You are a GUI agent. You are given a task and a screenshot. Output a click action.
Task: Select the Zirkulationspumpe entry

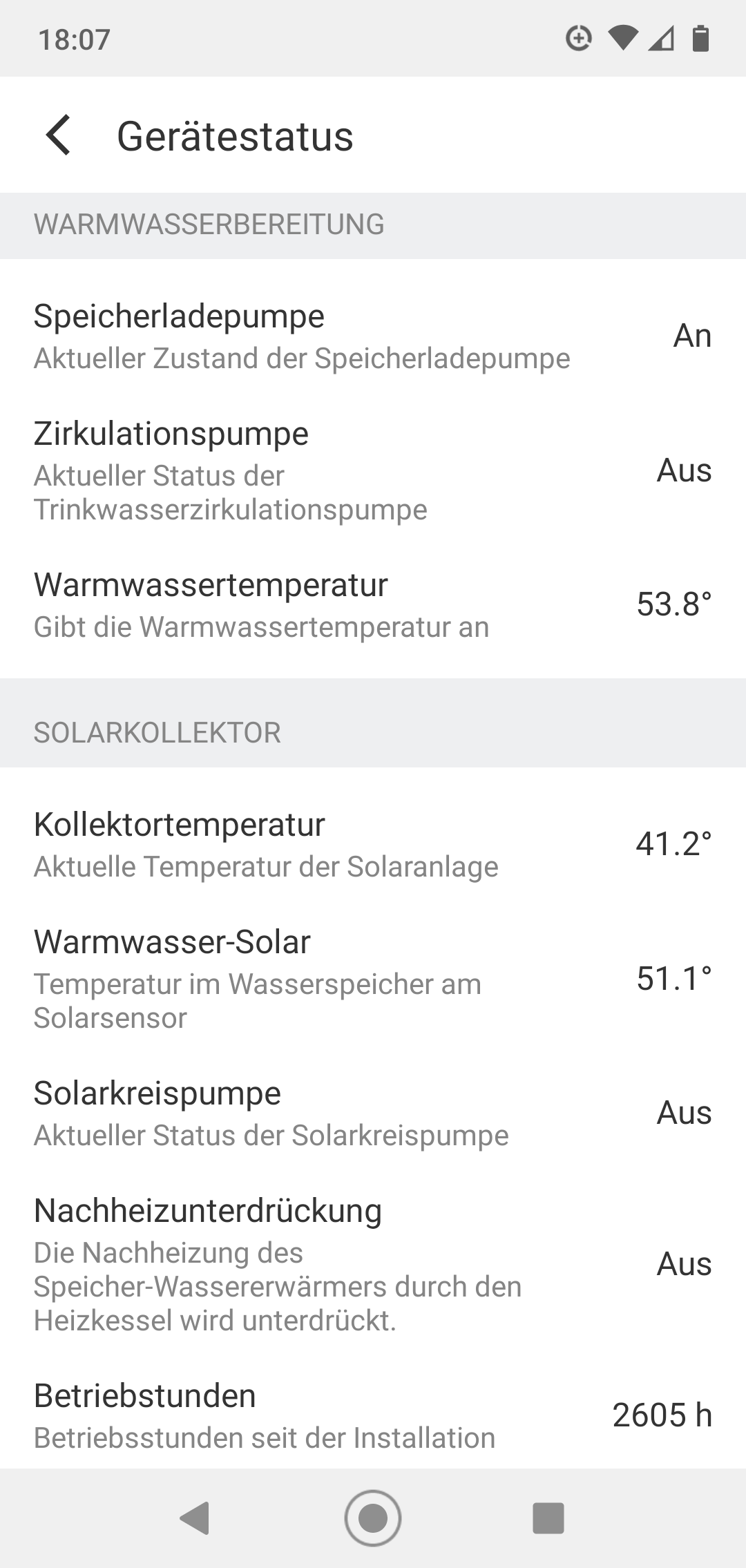tap(373, 470)
